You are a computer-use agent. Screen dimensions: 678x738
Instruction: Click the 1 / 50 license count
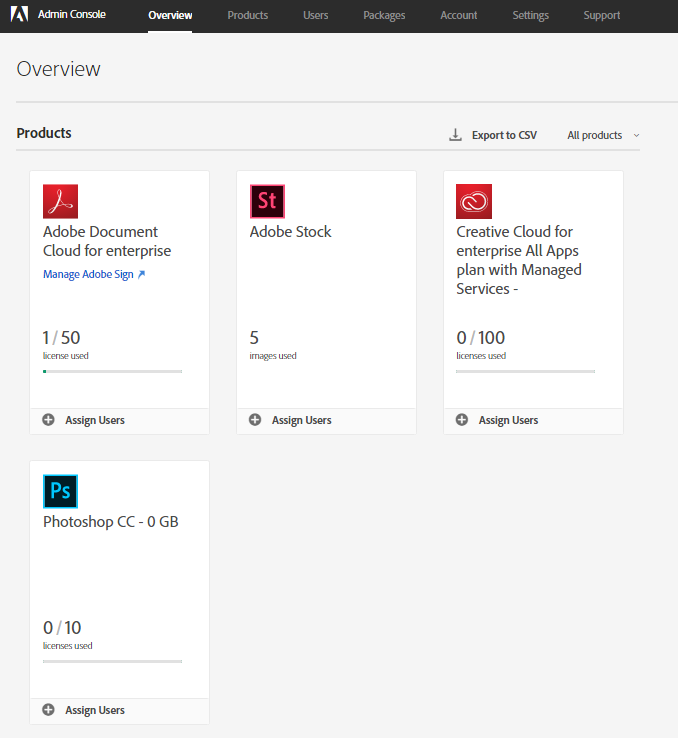point(61,337)
